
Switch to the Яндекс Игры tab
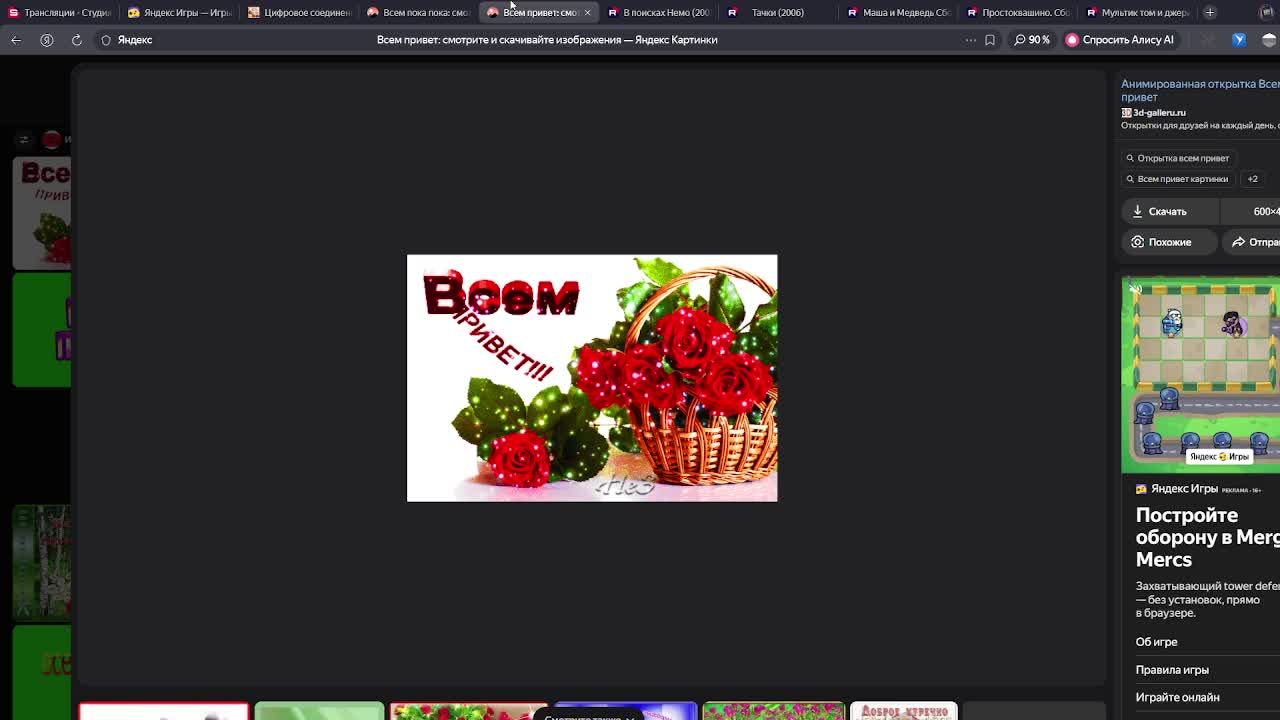pyautogui.click(x=180, y=12)
